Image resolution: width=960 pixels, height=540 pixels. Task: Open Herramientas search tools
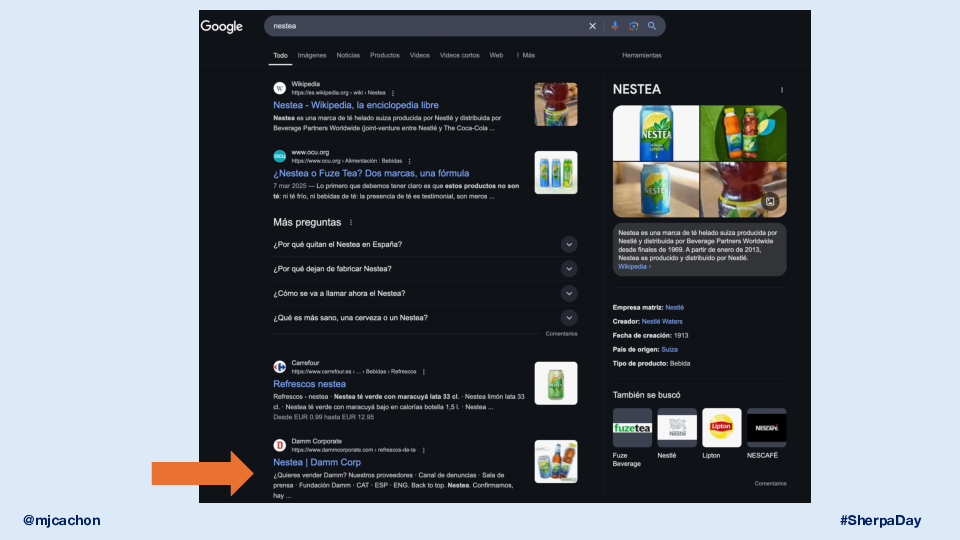[x=642, y=55]
